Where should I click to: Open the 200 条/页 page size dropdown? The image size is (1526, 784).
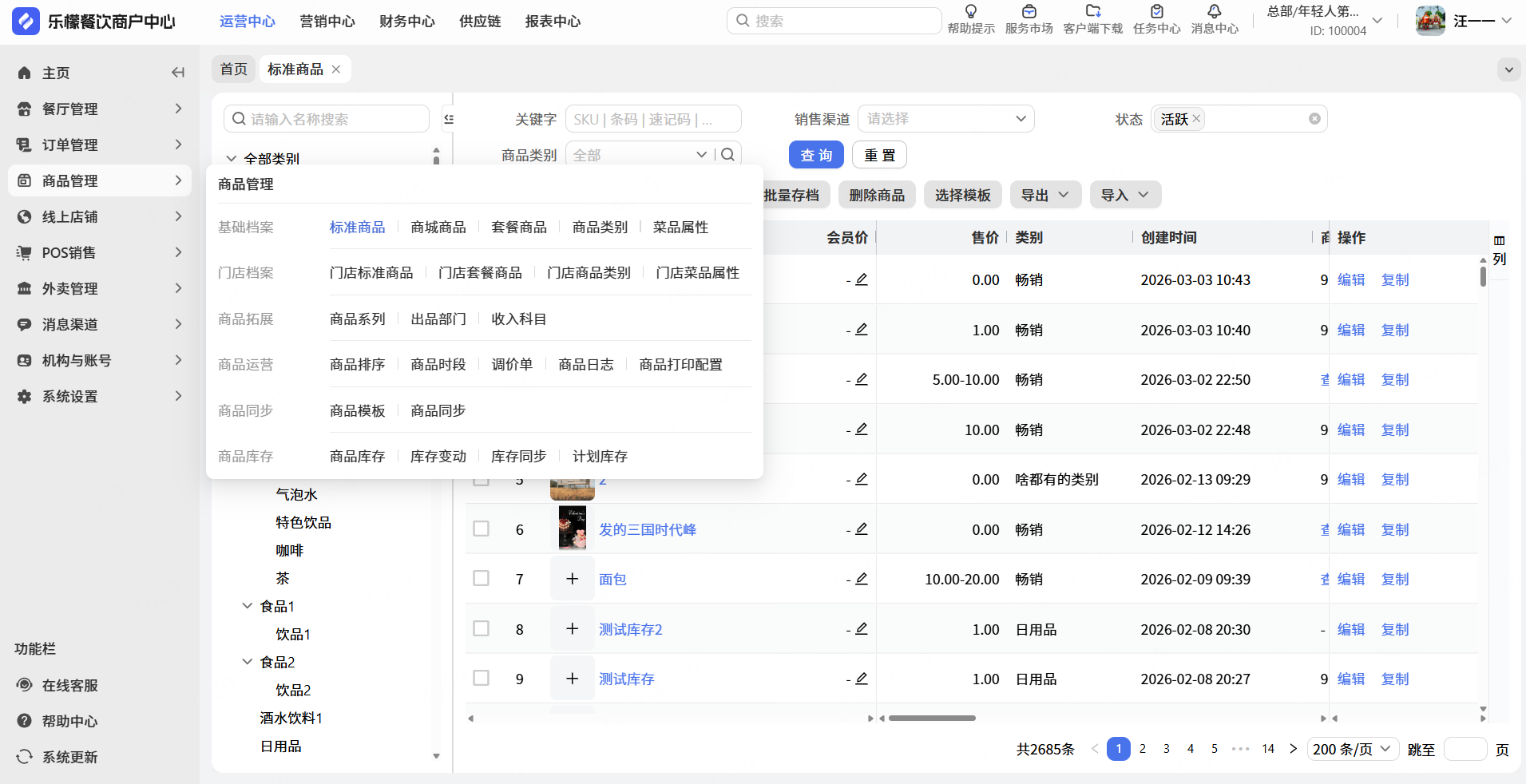click(1352, 749)
